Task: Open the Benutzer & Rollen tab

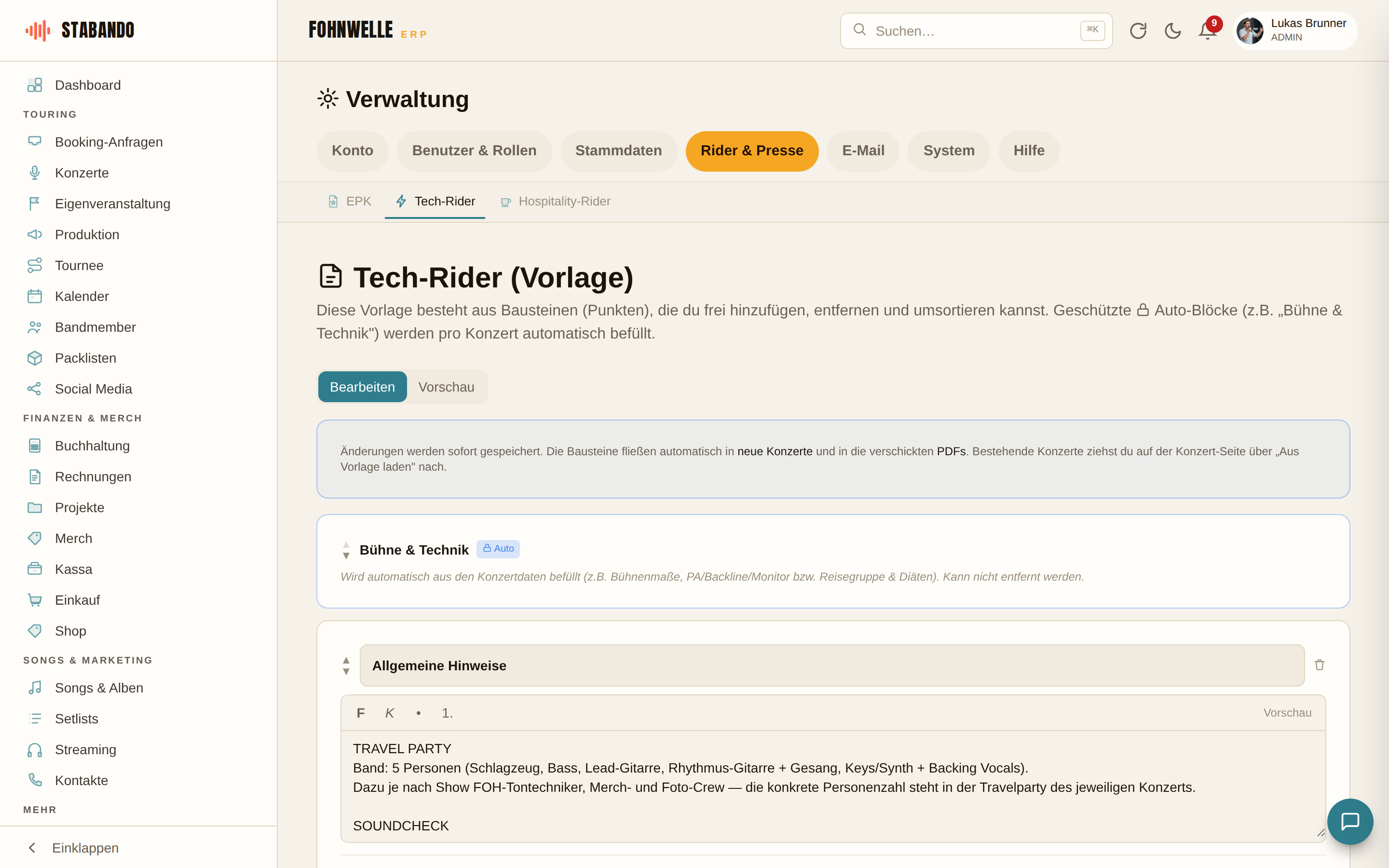Action: [x=474, y=151]
